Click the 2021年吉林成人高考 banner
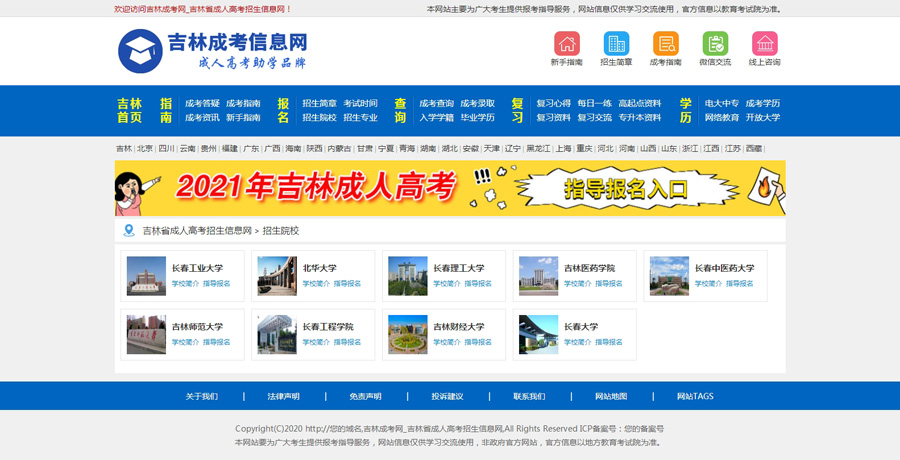The height and width of the screenshot is (460, 900). pos(450,188)
